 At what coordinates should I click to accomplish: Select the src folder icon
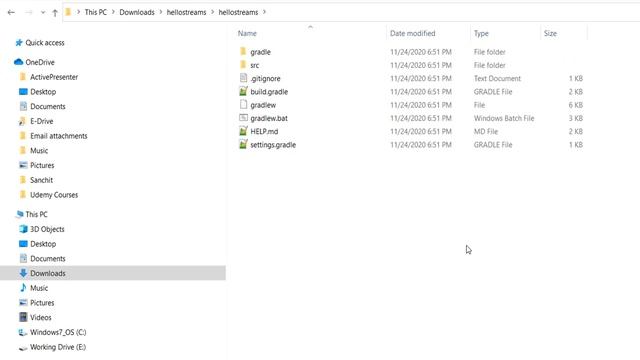(243, 64)
